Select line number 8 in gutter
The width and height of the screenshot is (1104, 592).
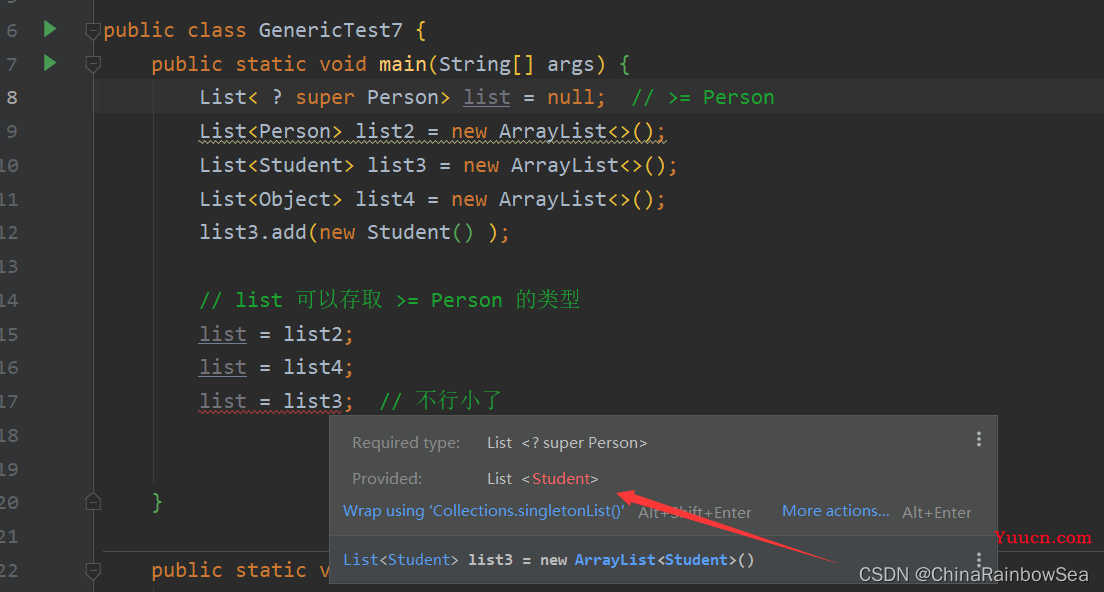(x=12, y=97)
